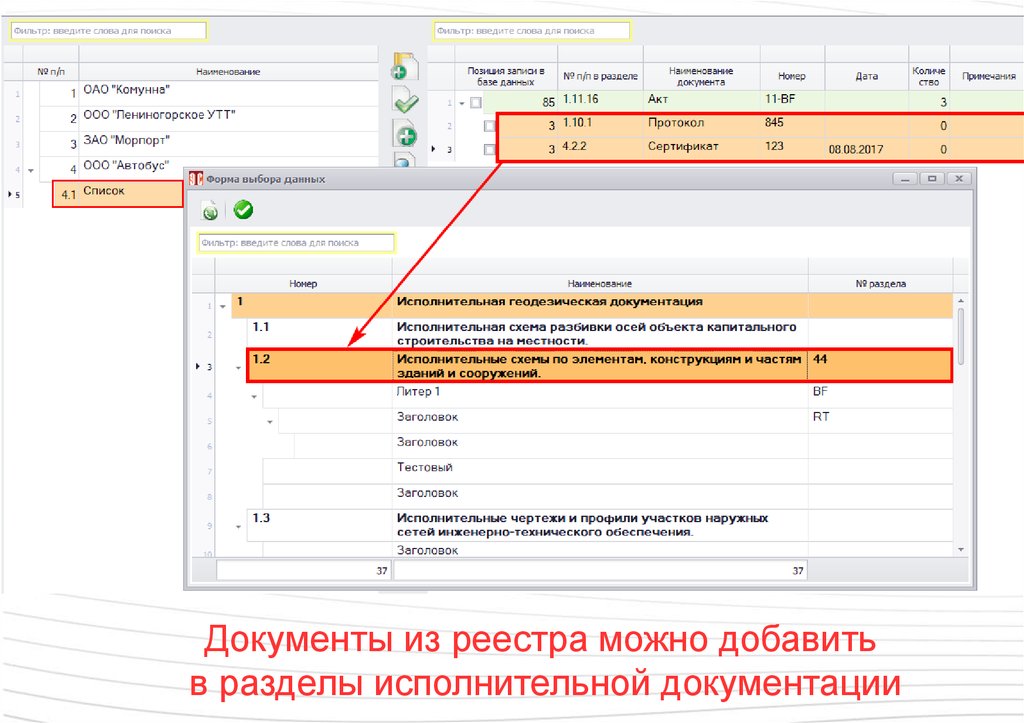
Task: Click the add folder icon with green plus
Action: click(404, 67)
